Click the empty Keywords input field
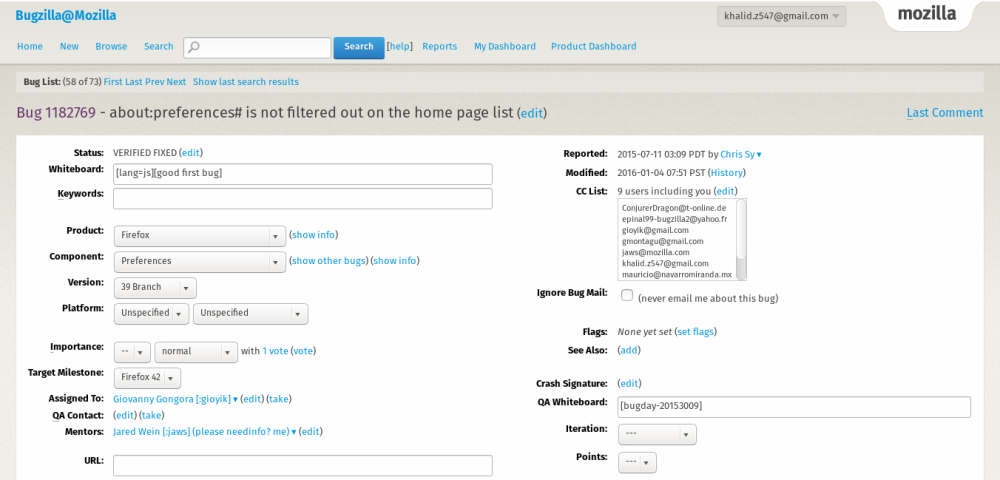The width and height of the screenshot is (1000, 480). click(x=303, y=199)
